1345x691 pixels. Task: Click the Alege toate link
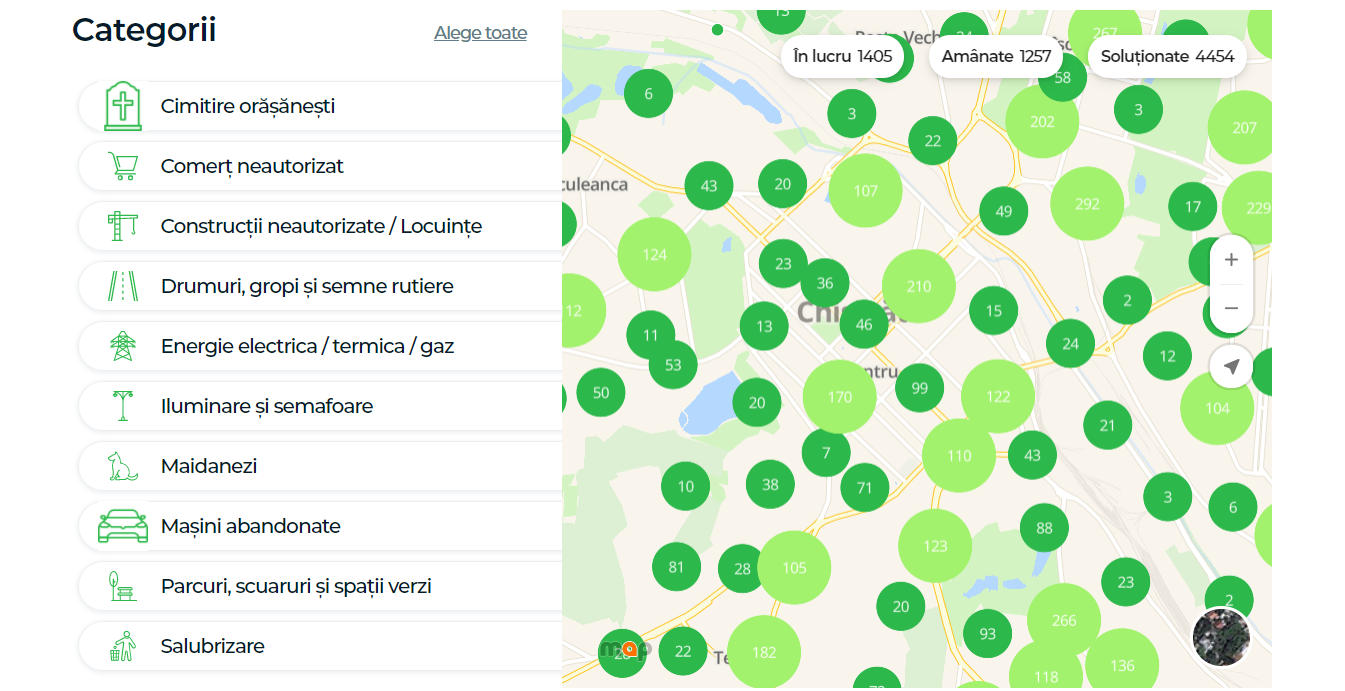(x=480, y=33)
